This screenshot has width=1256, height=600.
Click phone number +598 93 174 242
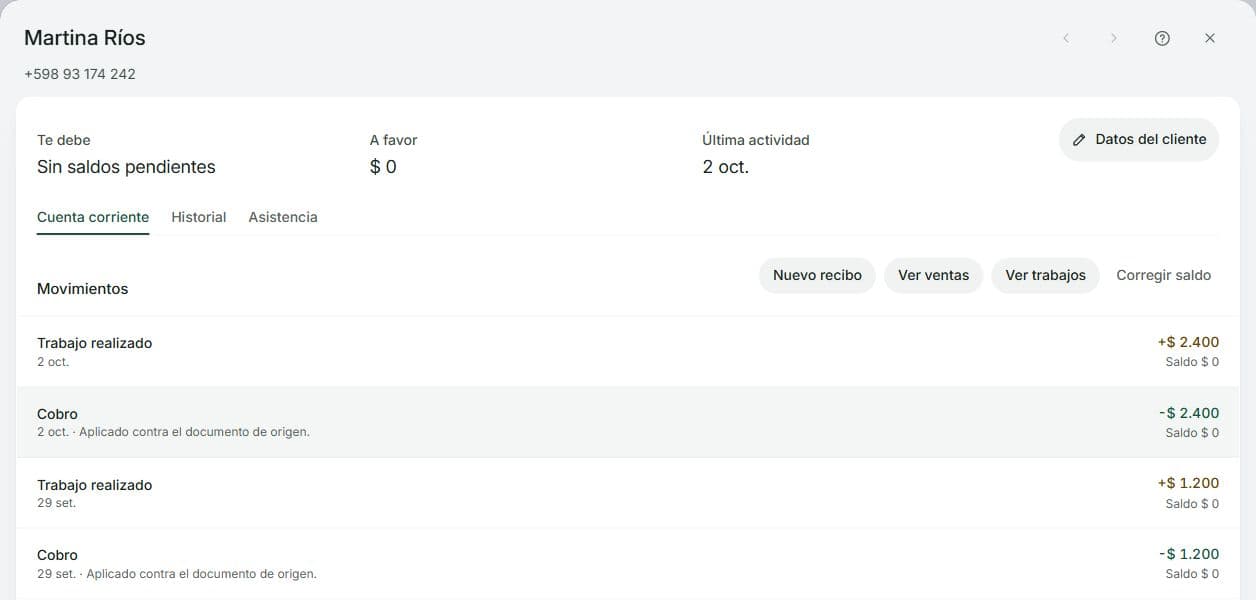pos(80,74)
